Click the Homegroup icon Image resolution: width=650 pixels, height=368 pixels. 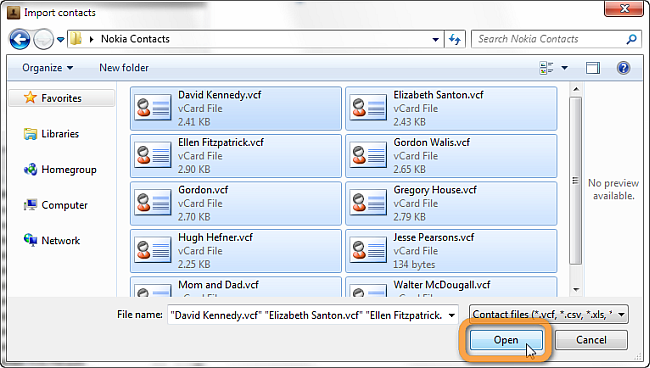[x=30, y=169]
